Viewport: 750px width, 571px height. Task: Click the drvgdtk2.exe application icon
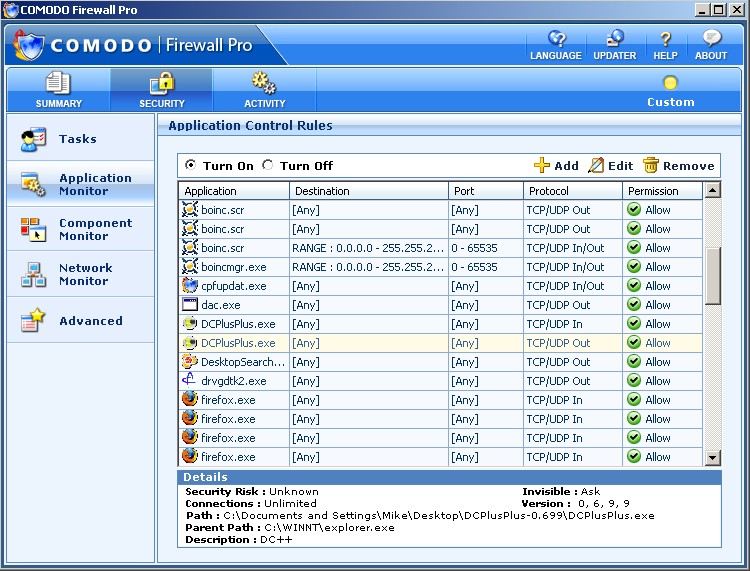click(x=190, y=381)
